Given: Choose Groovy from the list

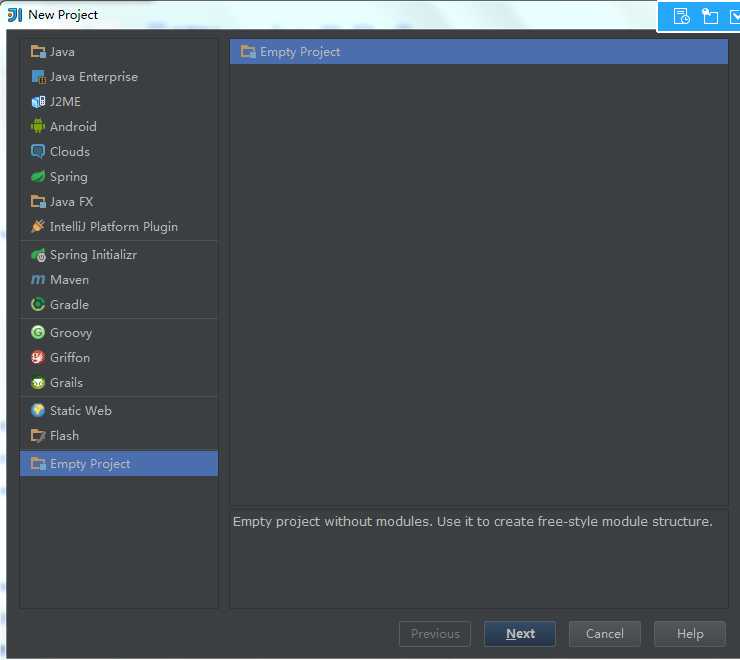Looking at the screenshot, I should pos(119,333).
